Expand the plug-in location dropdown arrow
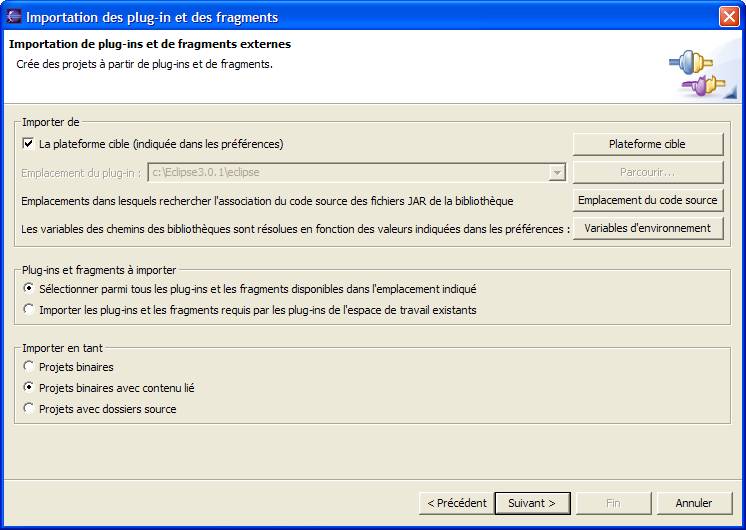746x530 pixels. tap(557, 173)
